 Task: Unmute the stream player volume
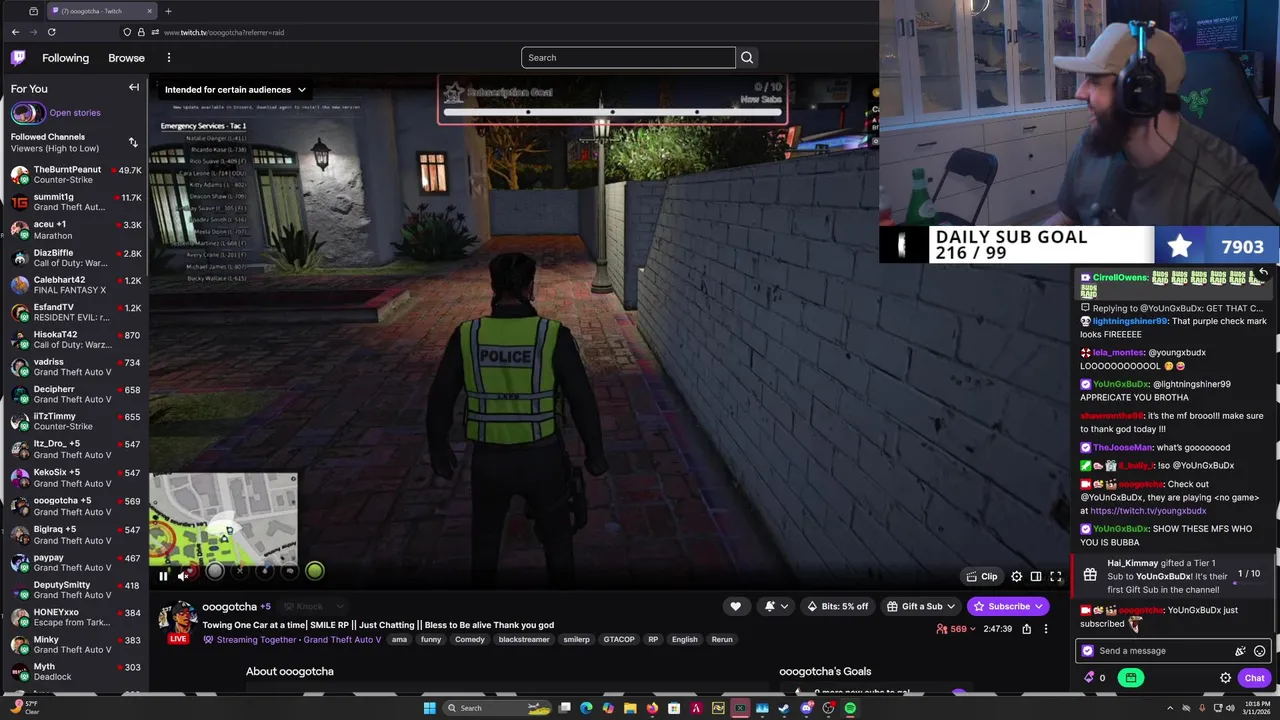184,576
